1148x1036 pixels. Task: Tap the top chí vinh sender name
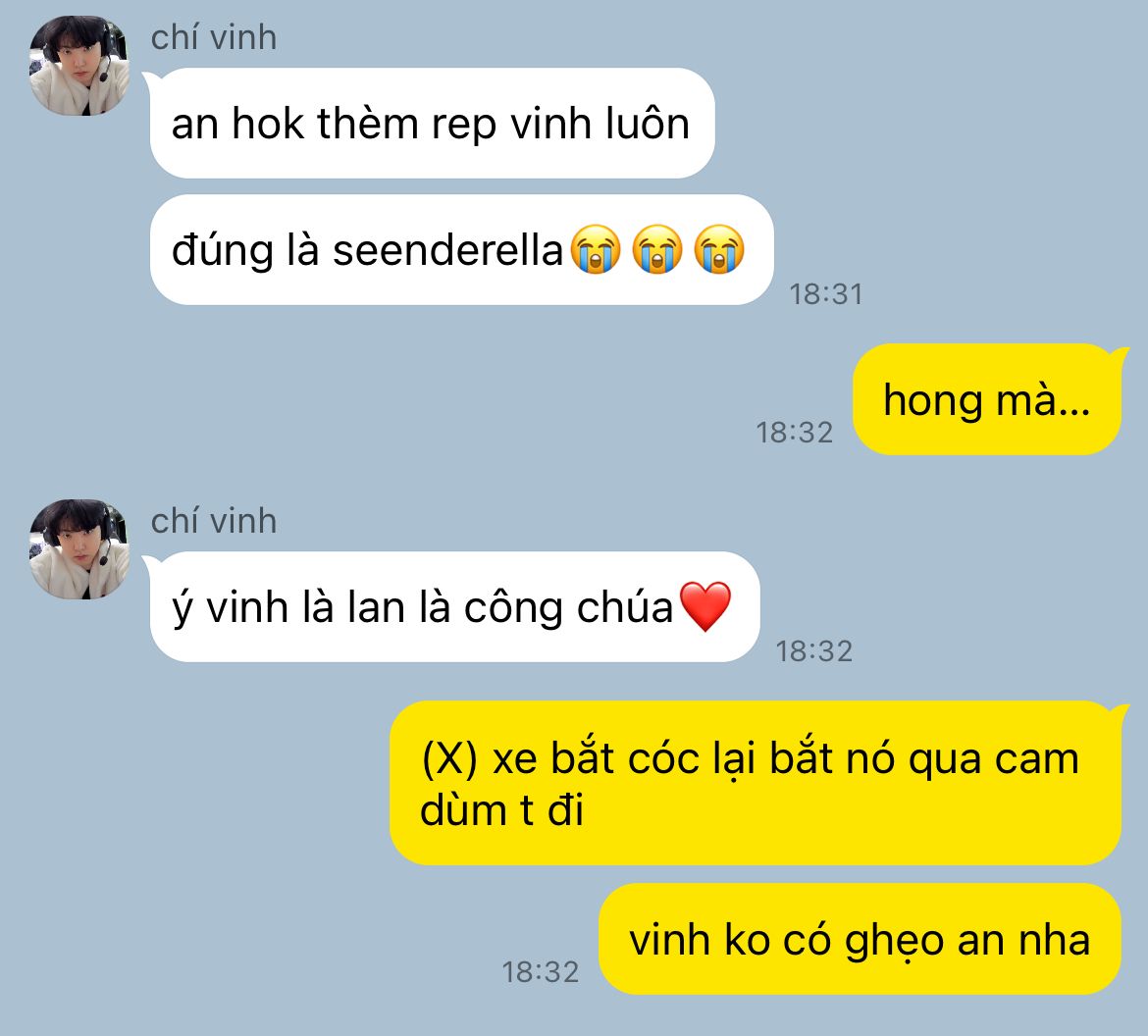[x=214, y=37]
